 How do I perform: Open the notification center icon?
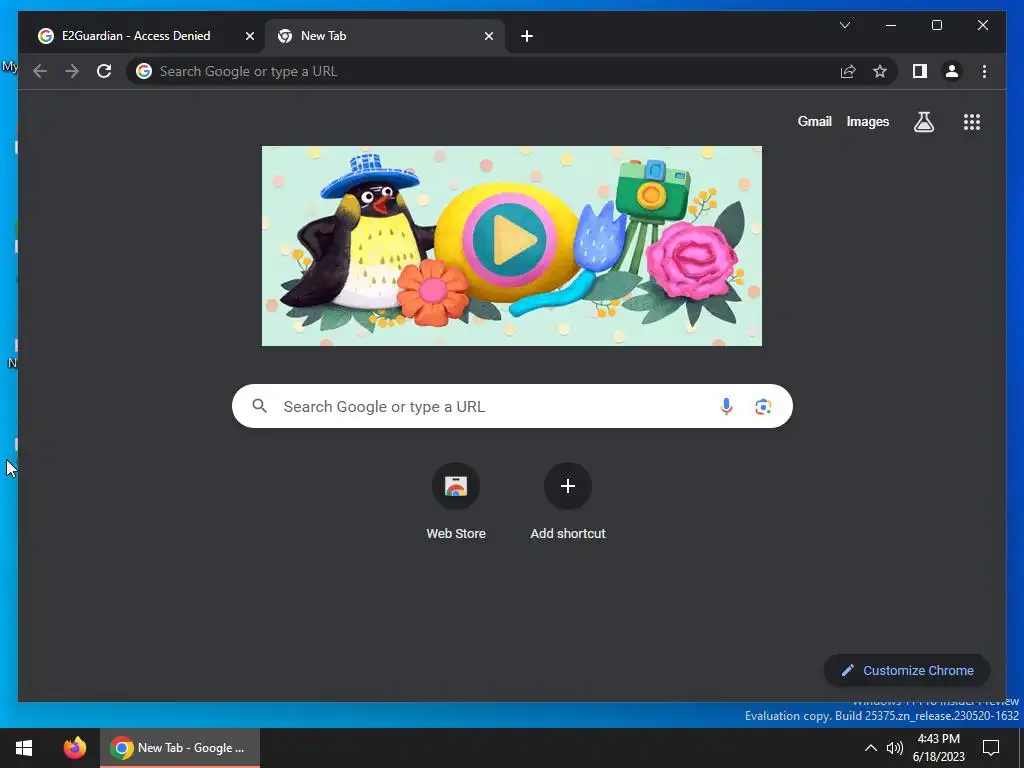pos(991,748)
